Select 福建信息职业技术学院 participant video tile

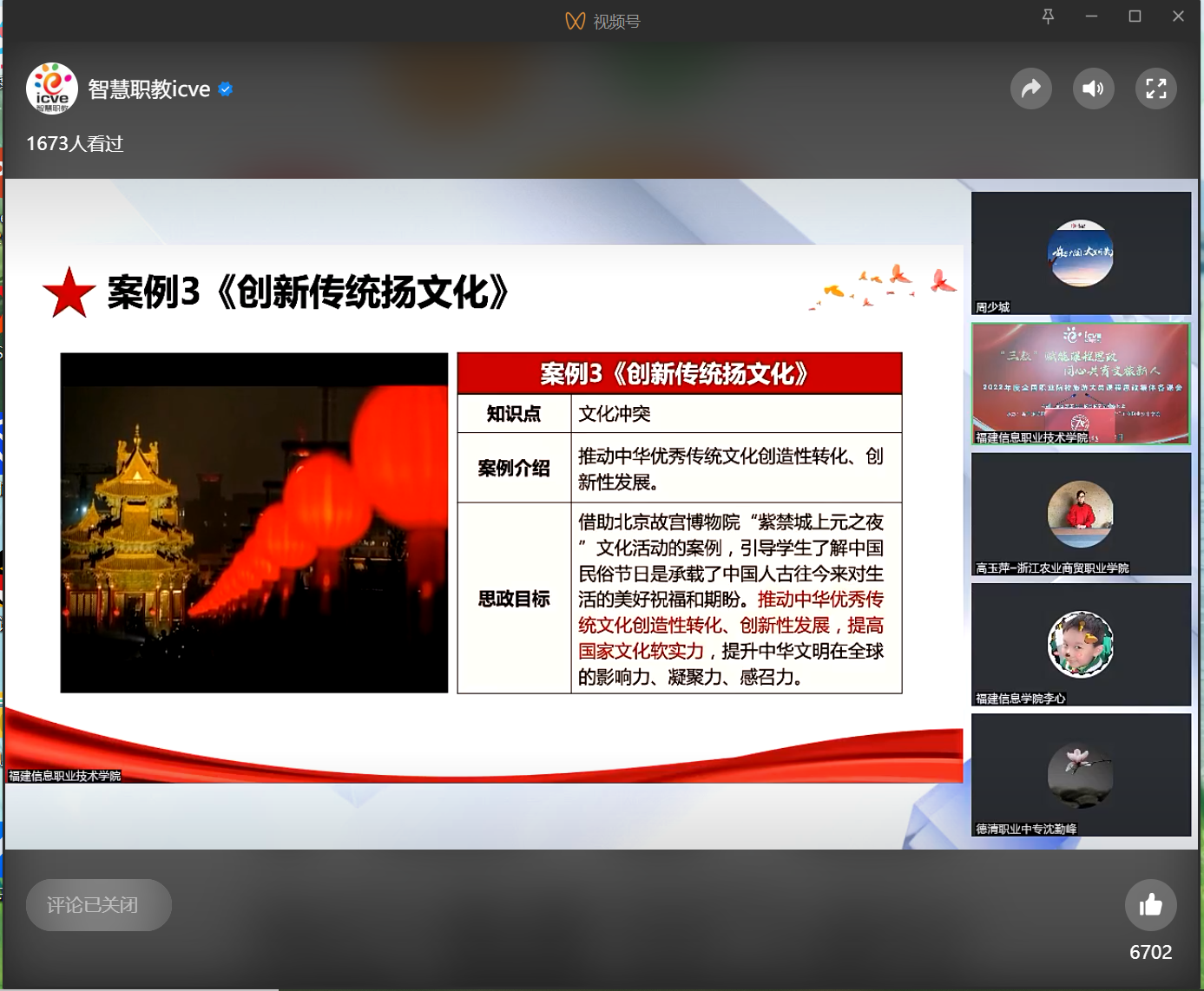[x=1081, y=384]
